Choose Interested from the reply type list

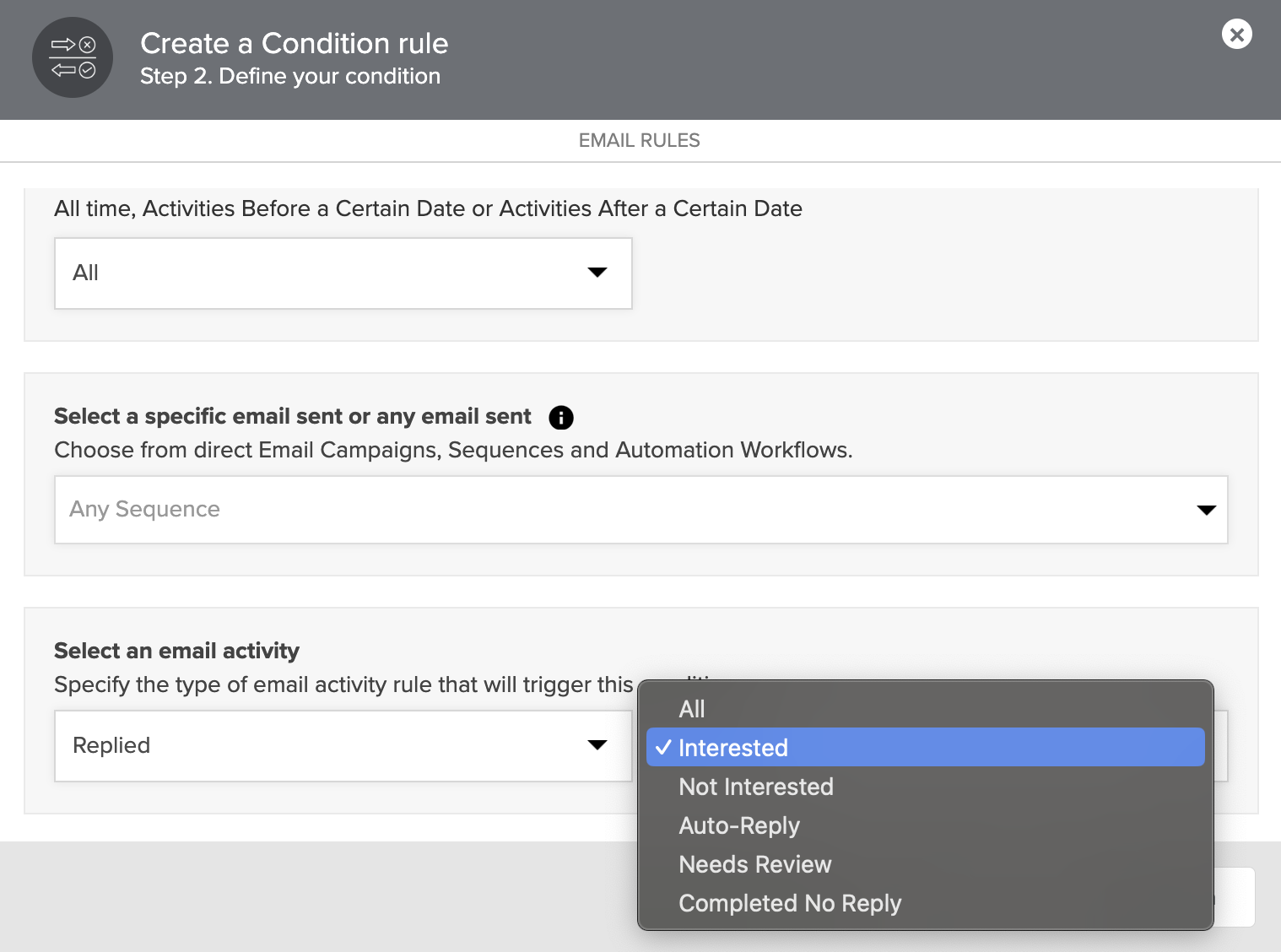(x=732, y=748)
